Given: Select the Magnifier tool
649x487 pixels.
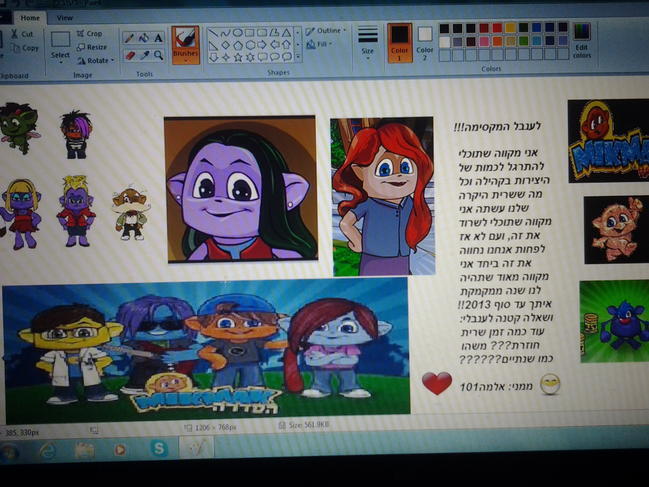Looking at the screenshot, I should tap(158, 55).
